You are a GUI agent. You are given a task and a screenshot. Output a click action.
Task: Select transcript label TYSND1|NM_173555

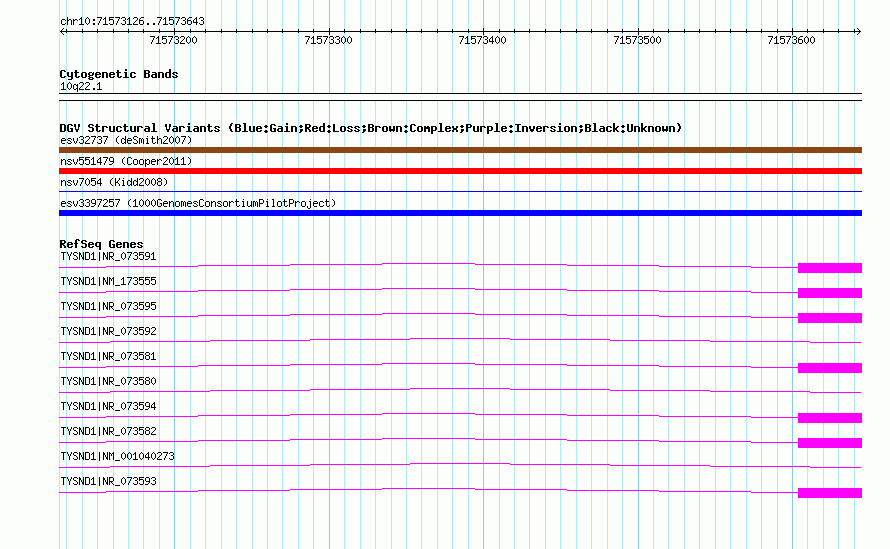coord(108,282)
